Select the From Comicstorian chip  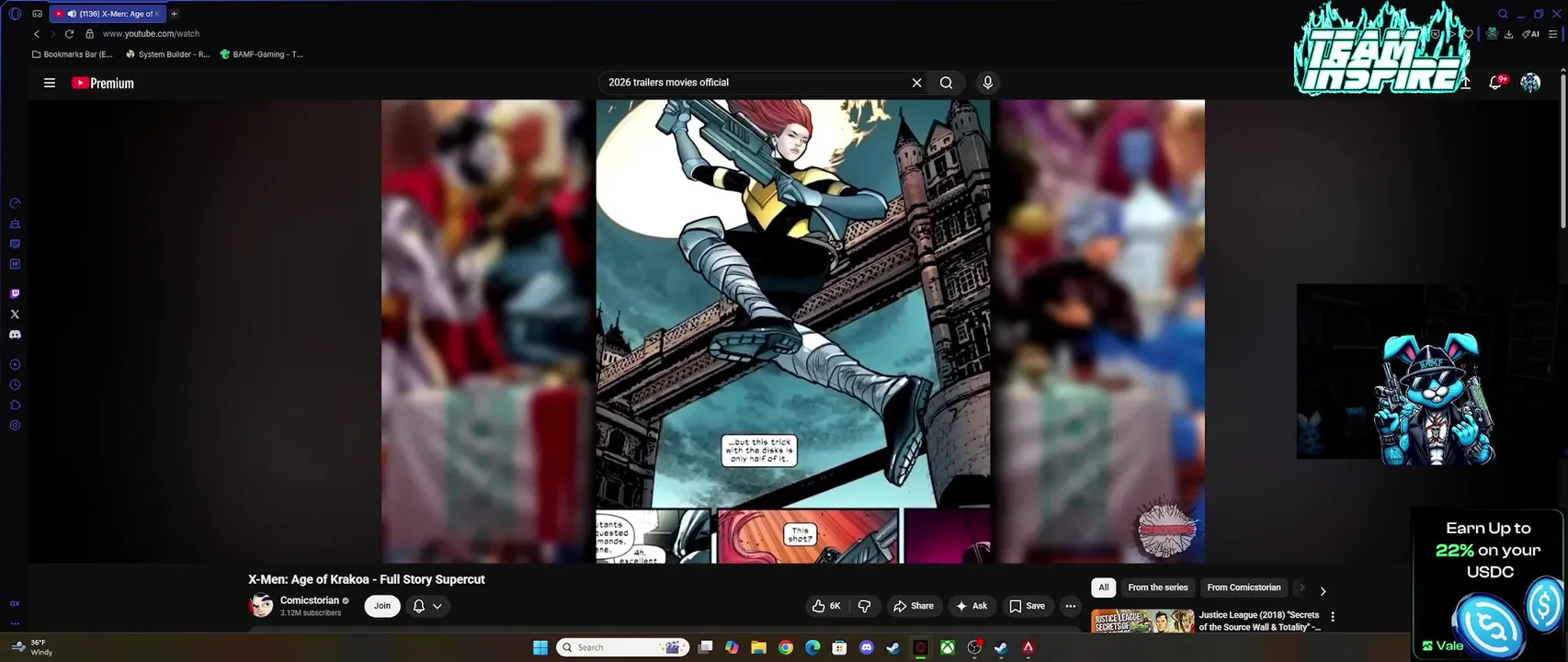point(1244,588)
